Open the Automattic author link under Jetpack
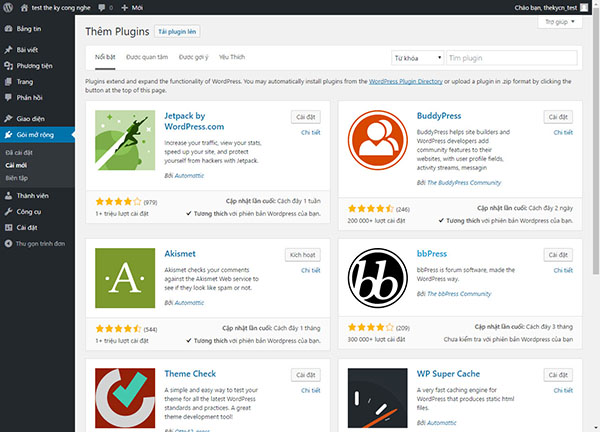This screenshot has width=600, height=432. 189,176
